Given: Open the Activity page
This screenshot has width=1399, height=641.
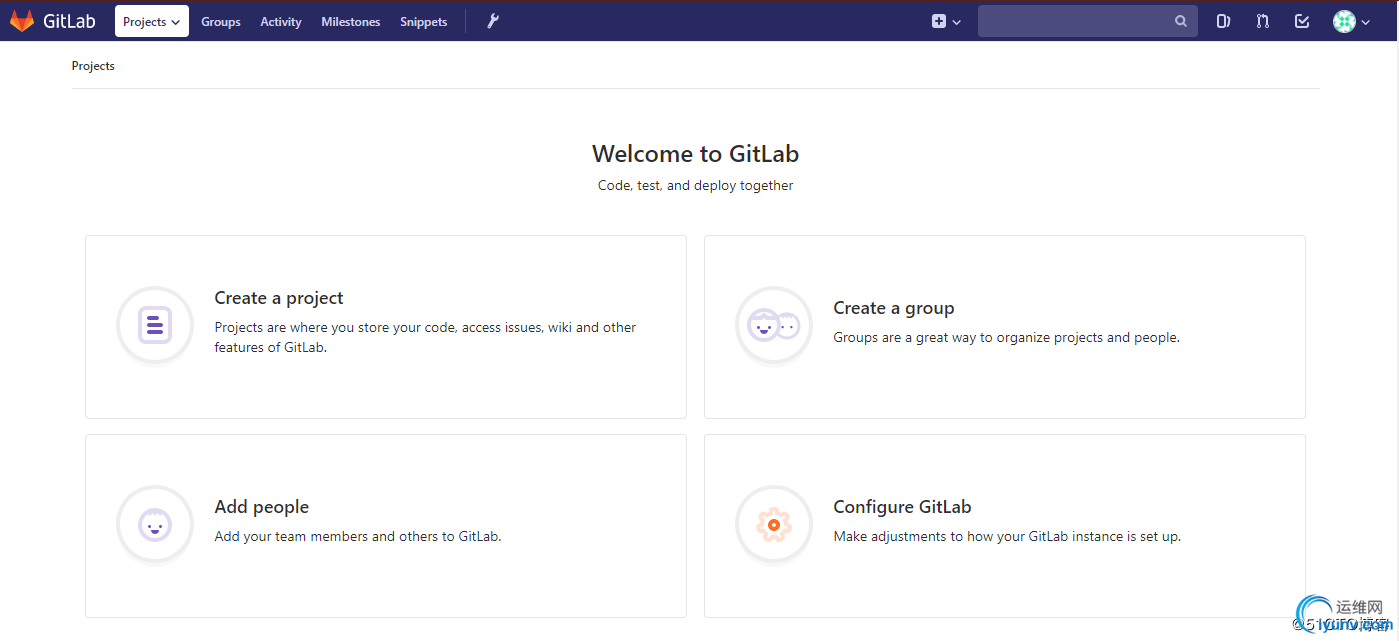Looking at the screenshot, I should pos(281,22).
